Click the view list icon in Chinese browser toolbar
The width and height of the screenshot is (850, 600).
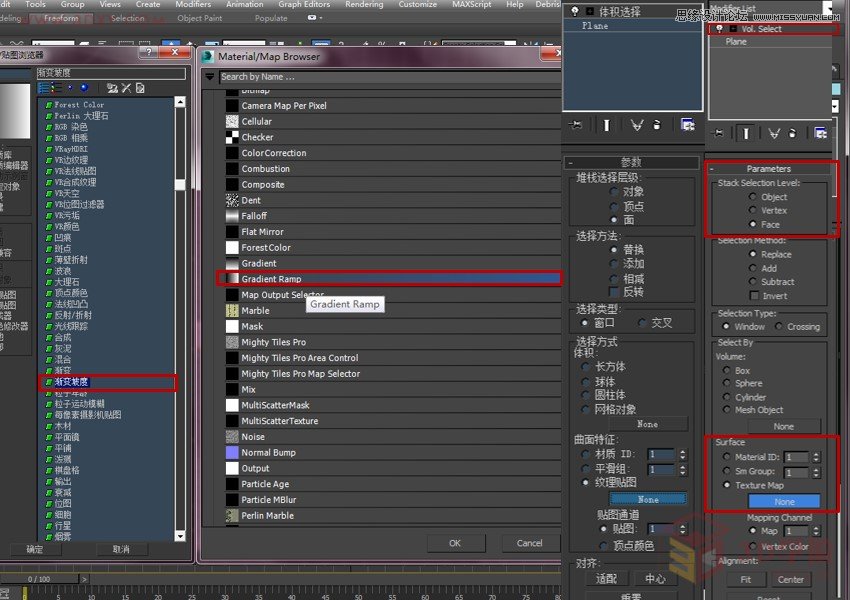pos(43,89)
